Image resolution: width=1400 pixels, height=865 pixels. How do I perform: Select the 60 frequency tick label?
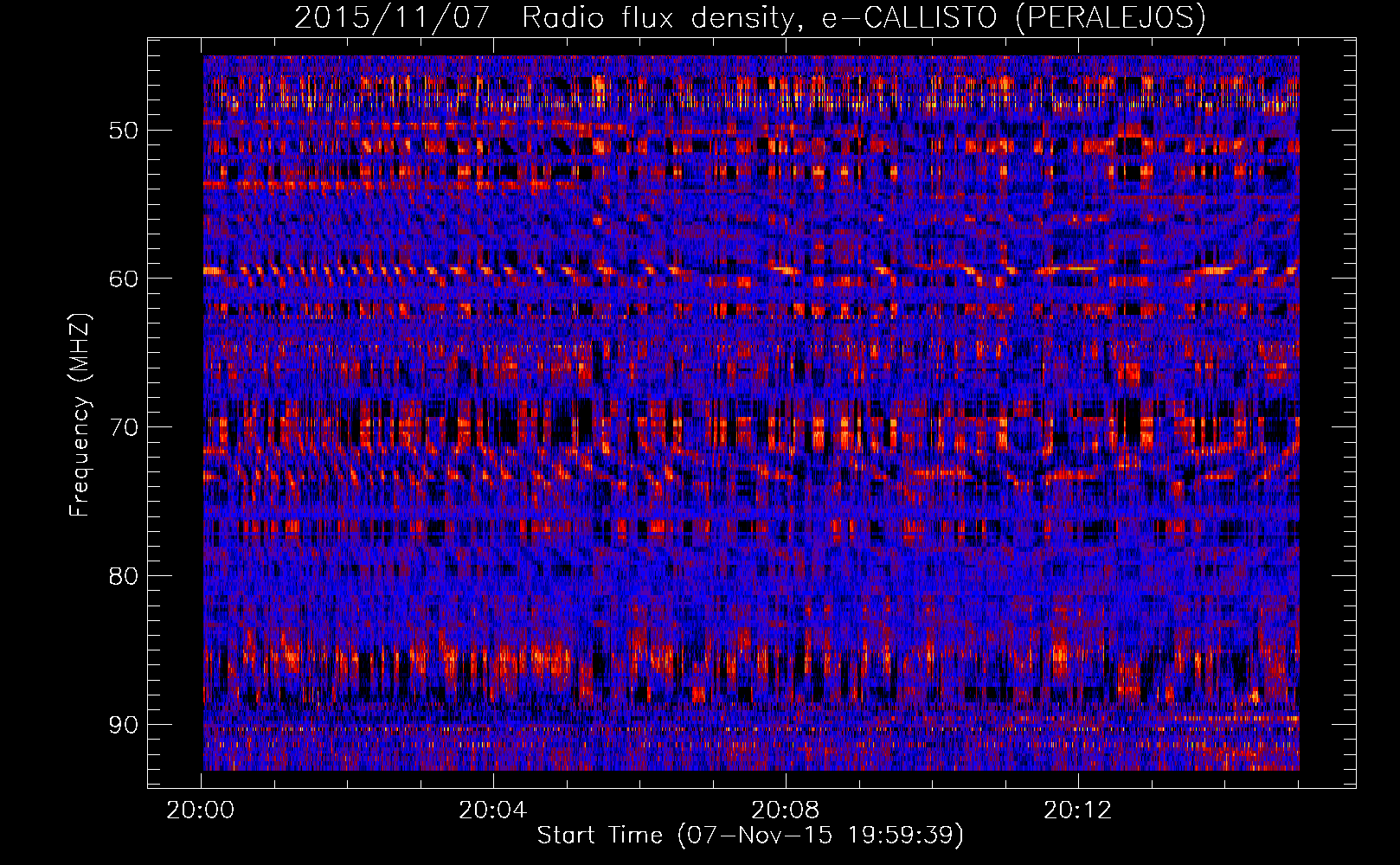click(123, 279)
